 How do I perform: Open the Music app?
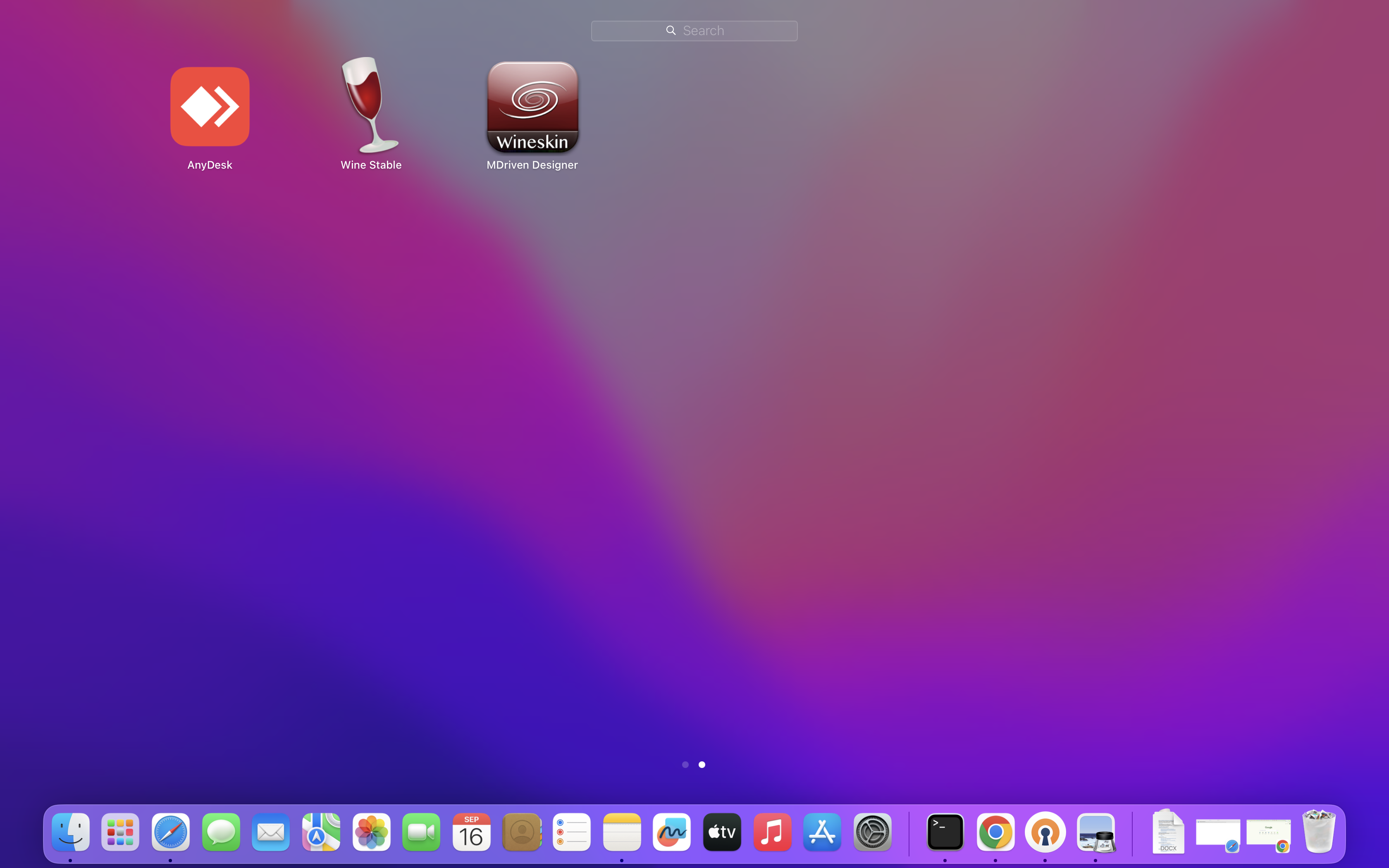point(772,832)
